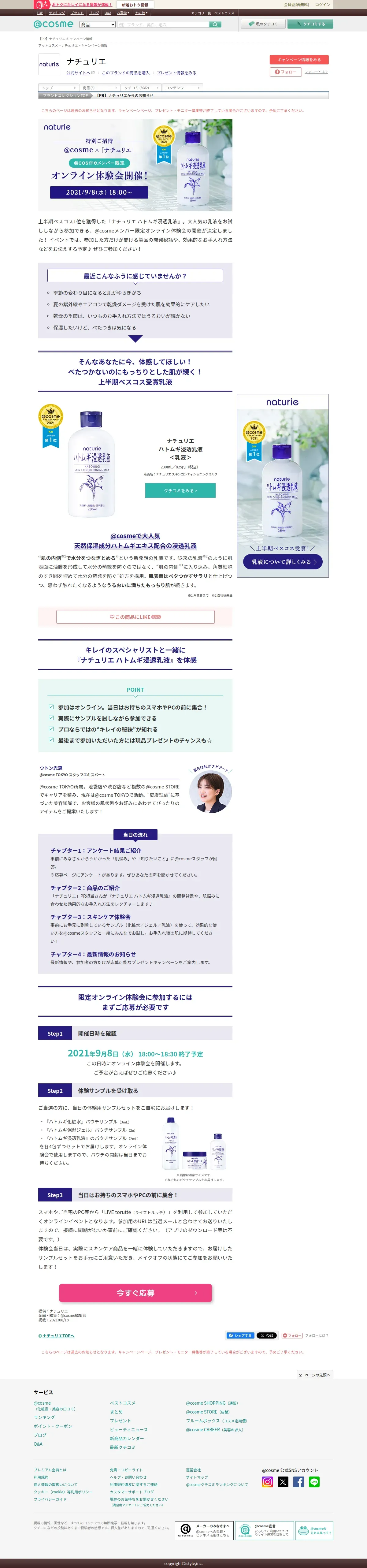
Task: Click 会員登録(無料) link
Action: (296, 4)
